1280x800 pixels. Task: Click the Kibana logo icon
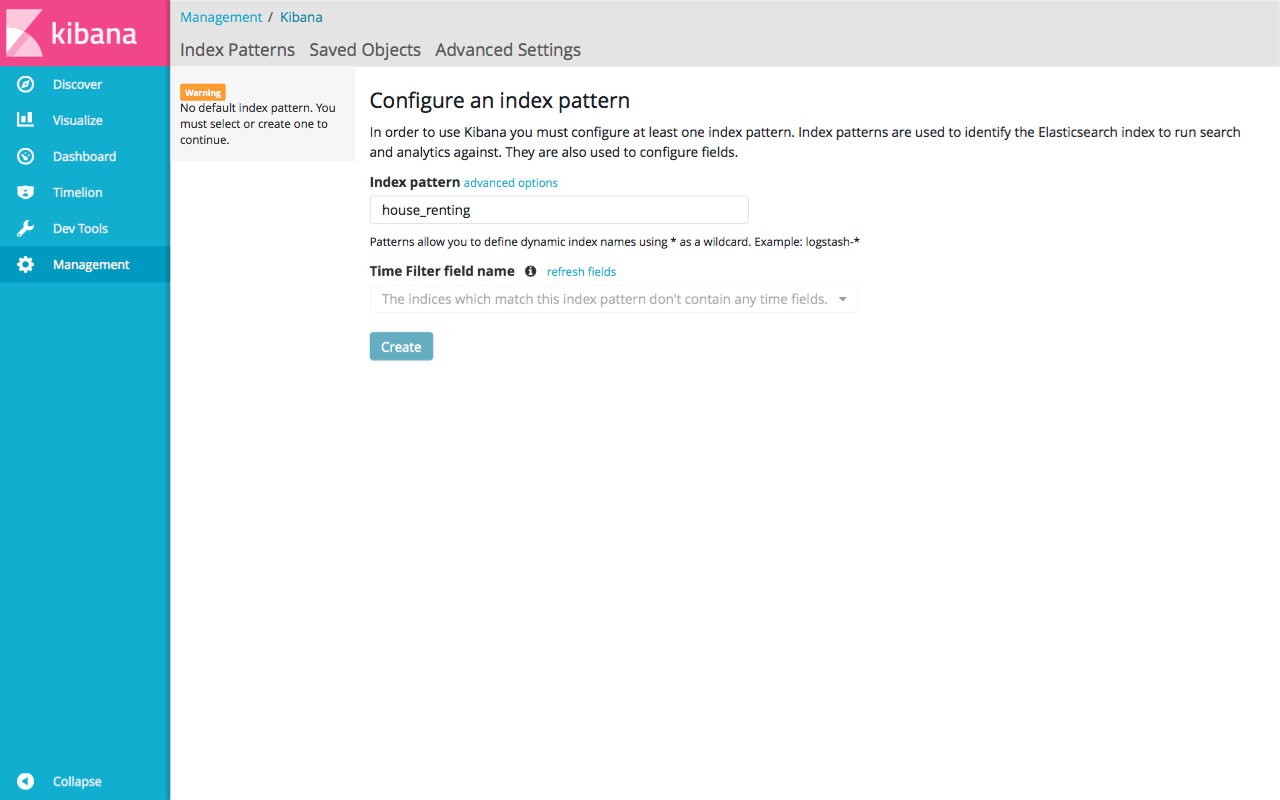point(24,33)
